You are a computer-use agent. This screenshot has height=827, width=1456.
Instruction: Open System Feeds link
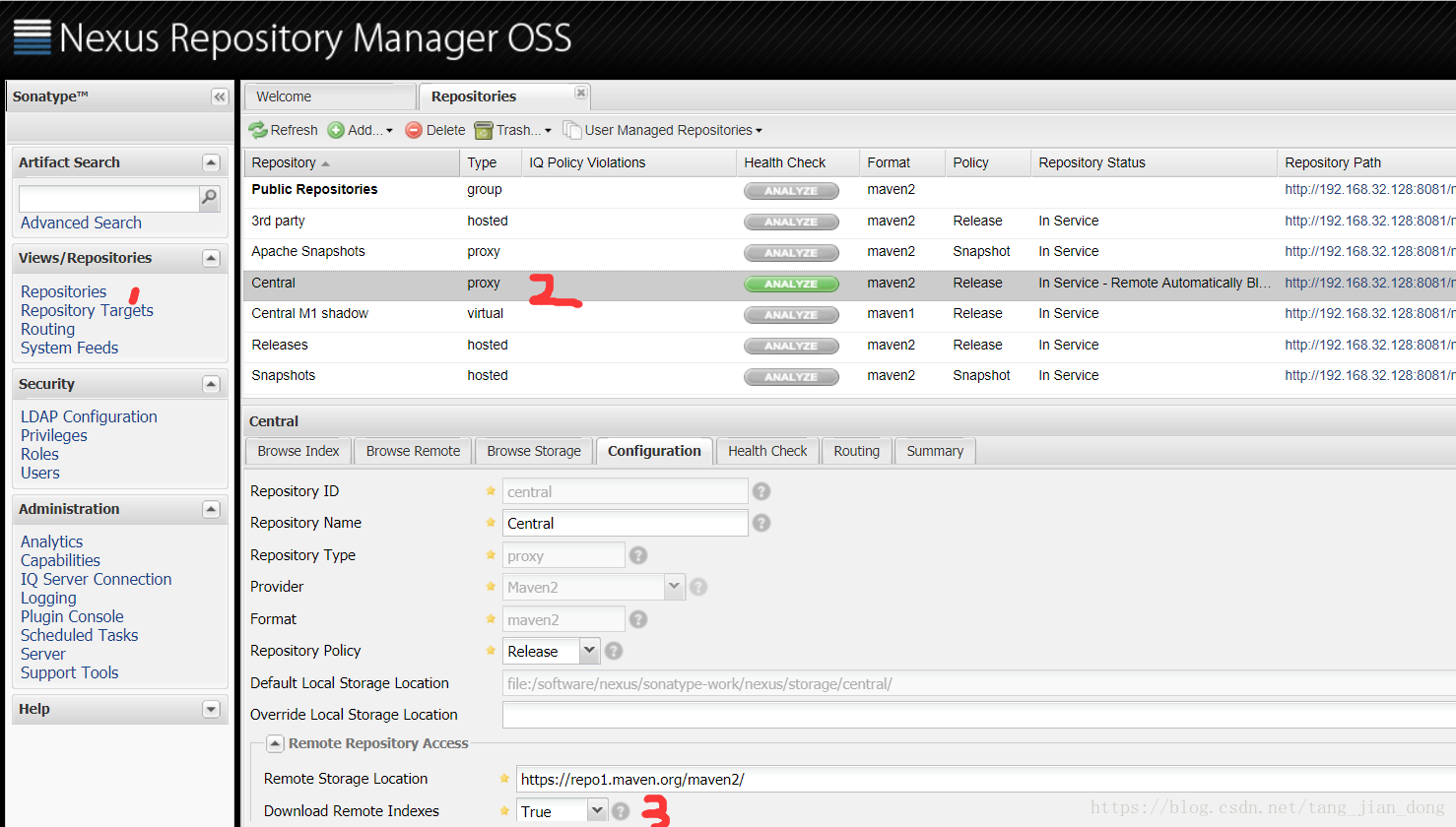pos(69,348)
